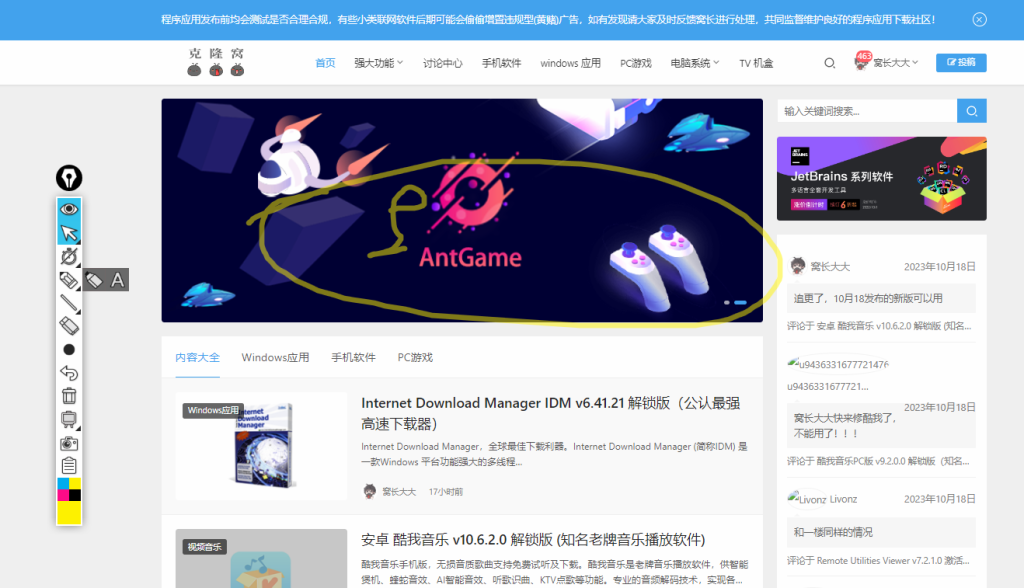The width and height of the screenshot is (1024, 588).
Task: Click the clipboard icon in the toolbar
Action: [x=69, y=466]
